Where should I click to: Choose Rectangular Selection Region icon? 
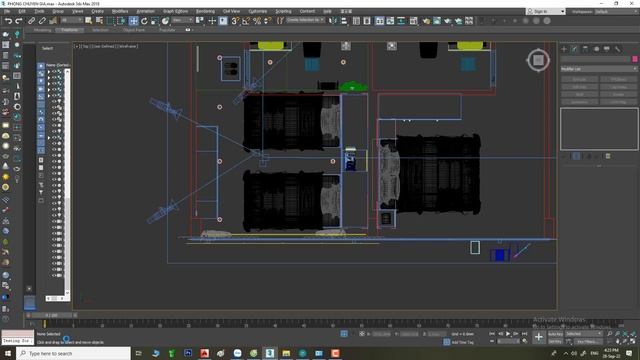tap(110, 21)
